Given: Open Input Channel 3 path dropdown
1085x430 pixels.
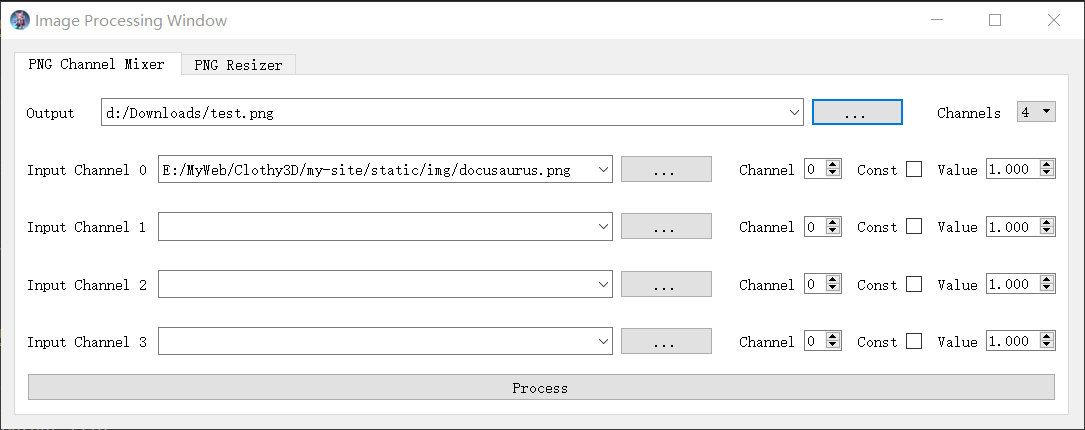Looking at the screenshot, I should point(603,342).
